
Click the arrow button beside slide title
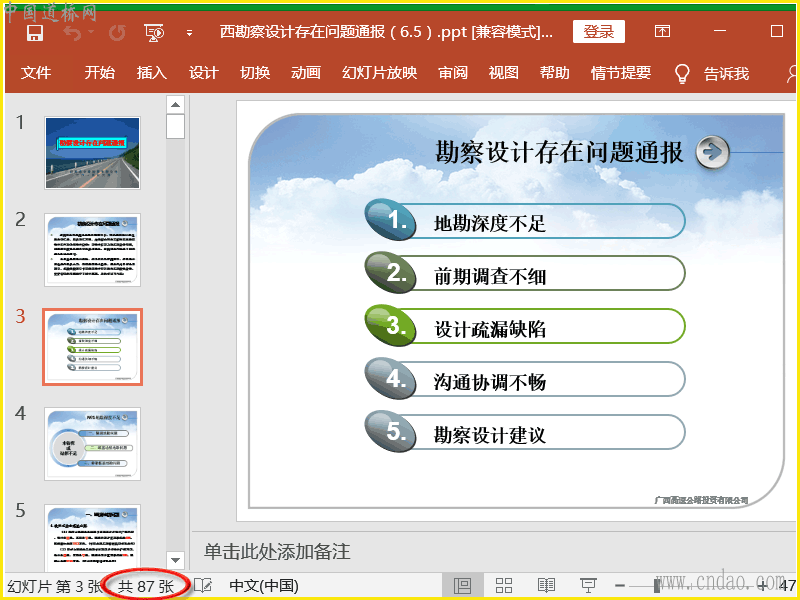pos(713,152)
